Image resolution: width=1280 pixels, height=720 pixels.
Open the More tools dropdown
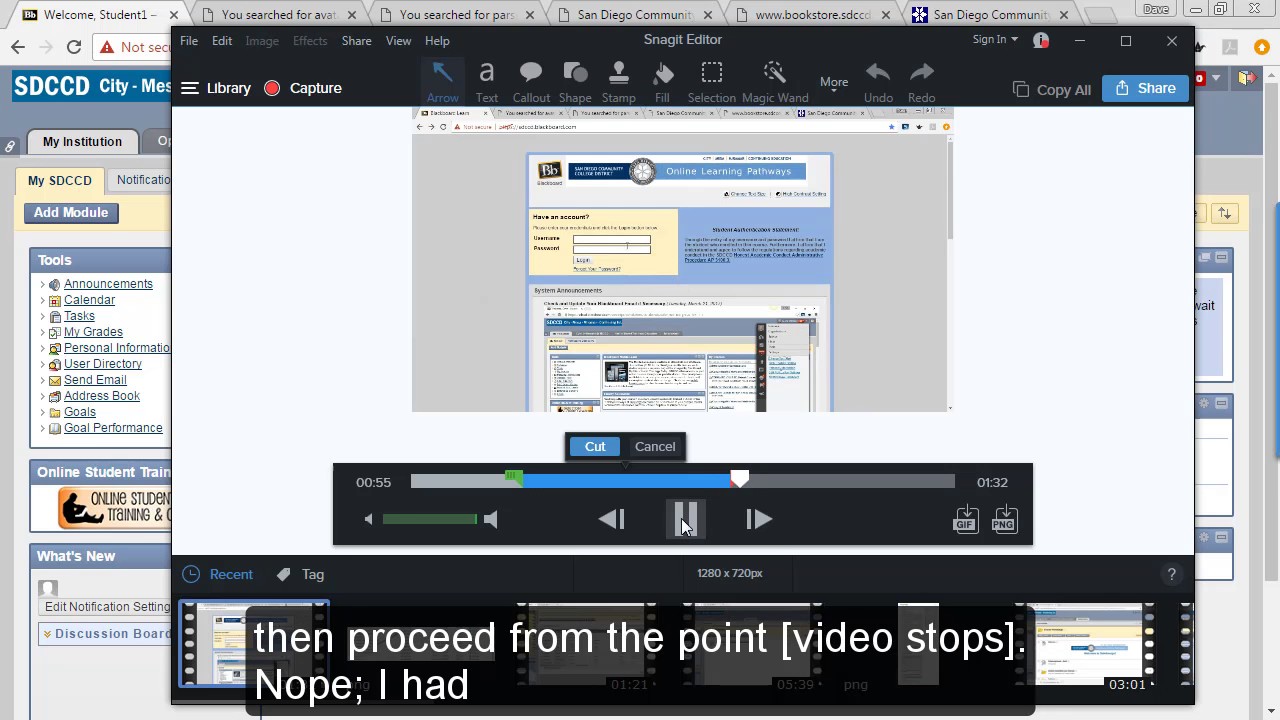click(834, 82)
